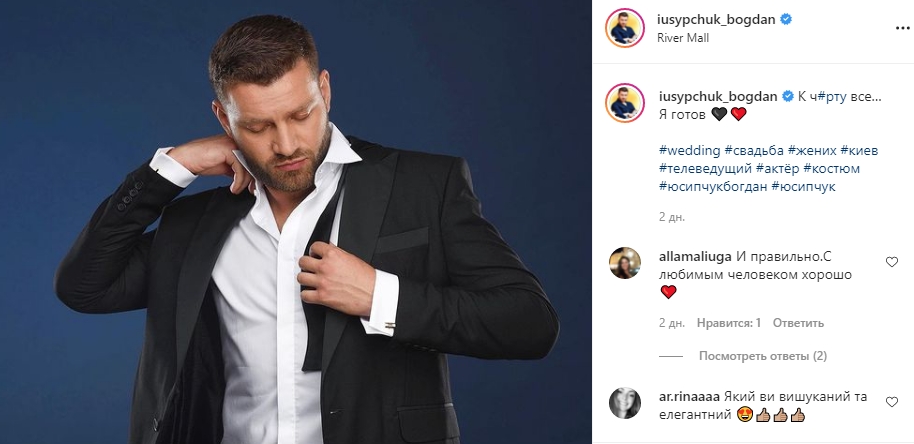This screenshot has height=444, width=914.
Task: Expand 'Посмотреть ответы (2)' replies
Action: (763, 356)
